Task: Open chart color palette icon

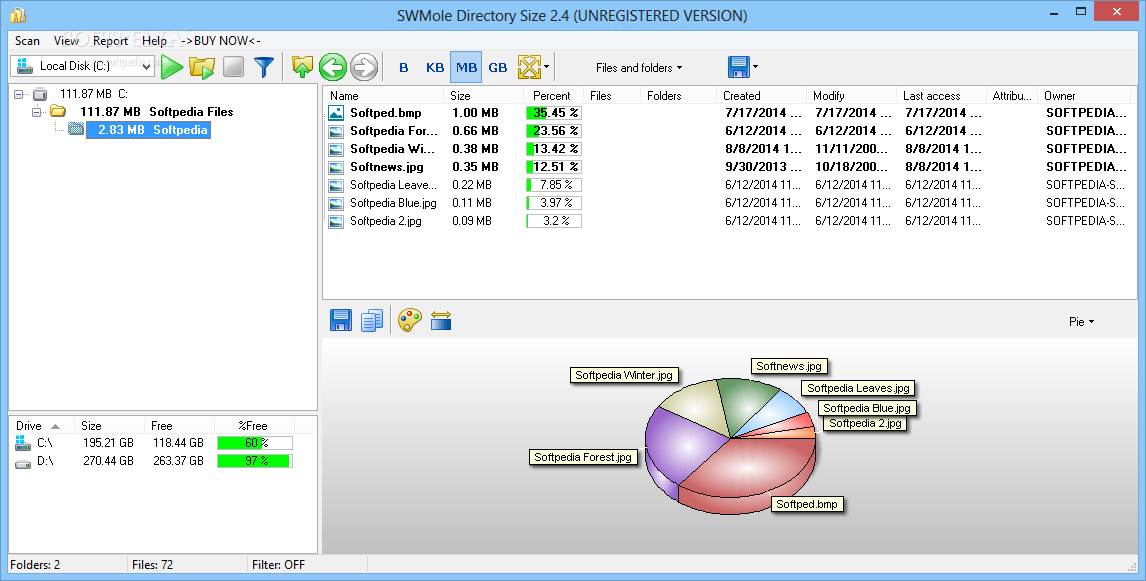Action: pos(409,320)
